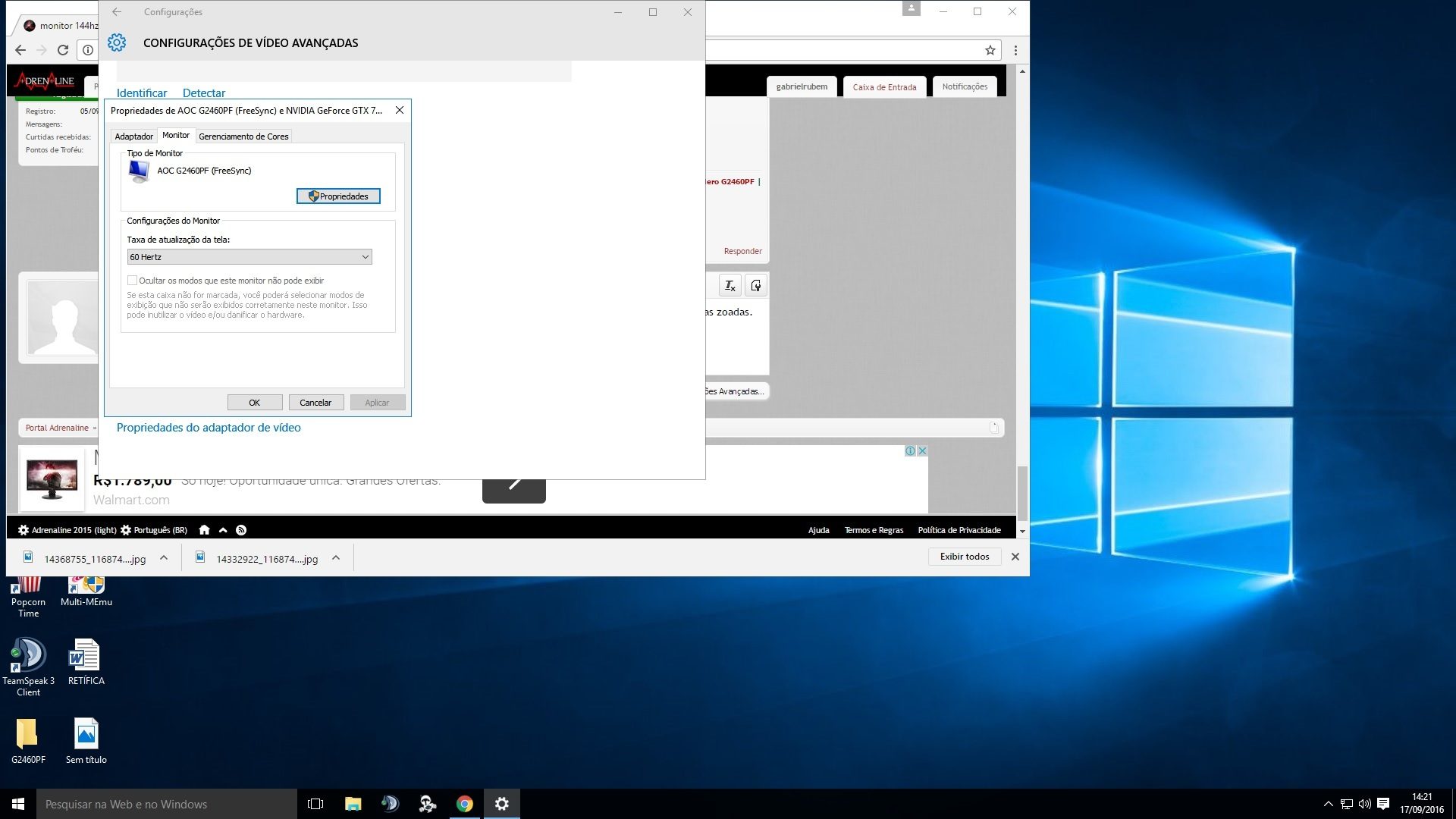Close the Chrome downloads bar
Image resolution: width=1456 pixels, height=819 pixels.
click(1015, 557)
